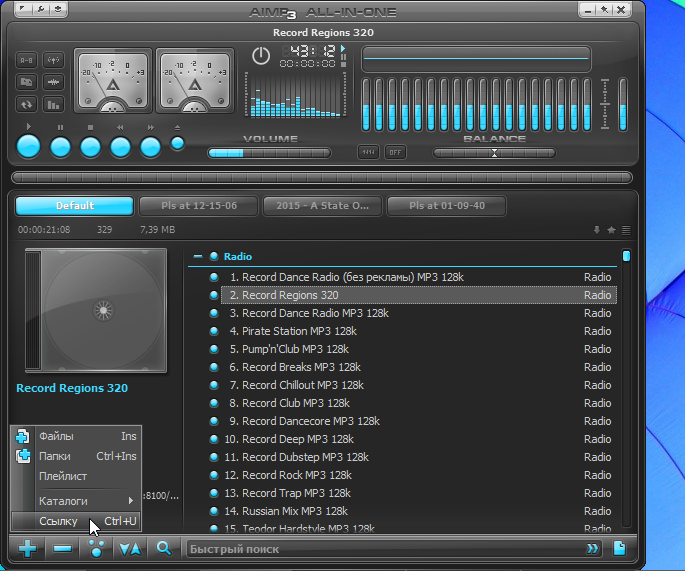Click the plus button to add items
The height and width of the screenshot is (571, 685).
[x=28, y=549]
